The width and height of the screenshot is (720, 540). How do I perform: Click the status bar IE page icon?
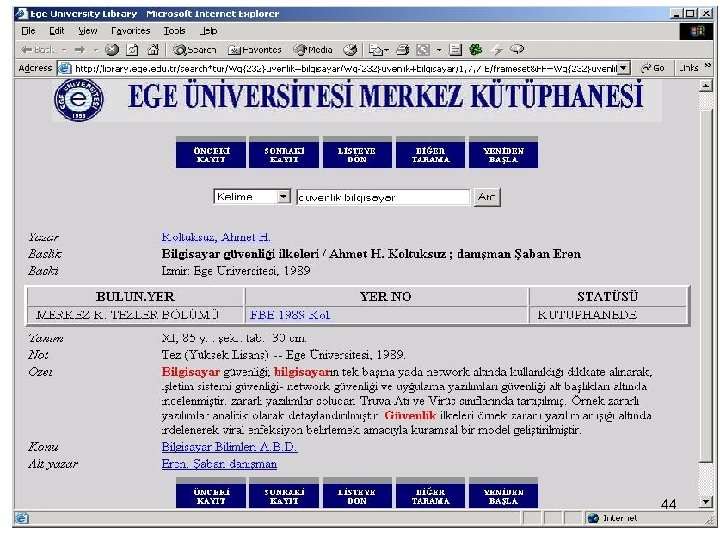tap(21, 518)
